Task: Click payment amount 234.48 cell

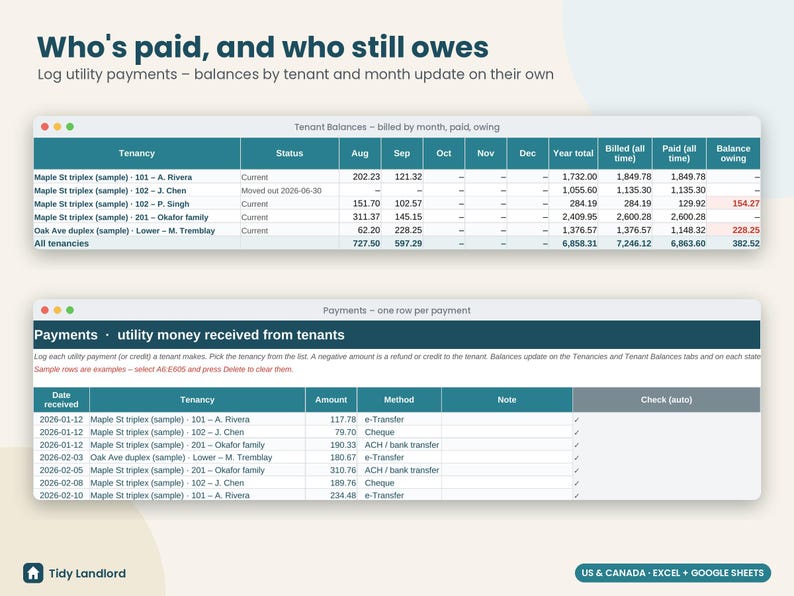Action: click(331, 495)
